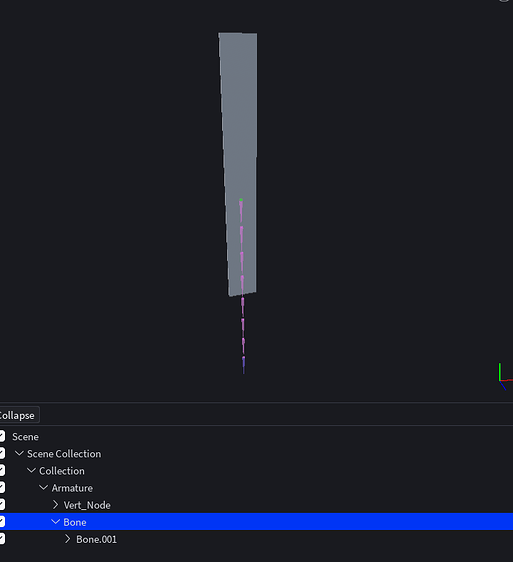
Task: Select the Collection label in tree
Action: (62, 471)
